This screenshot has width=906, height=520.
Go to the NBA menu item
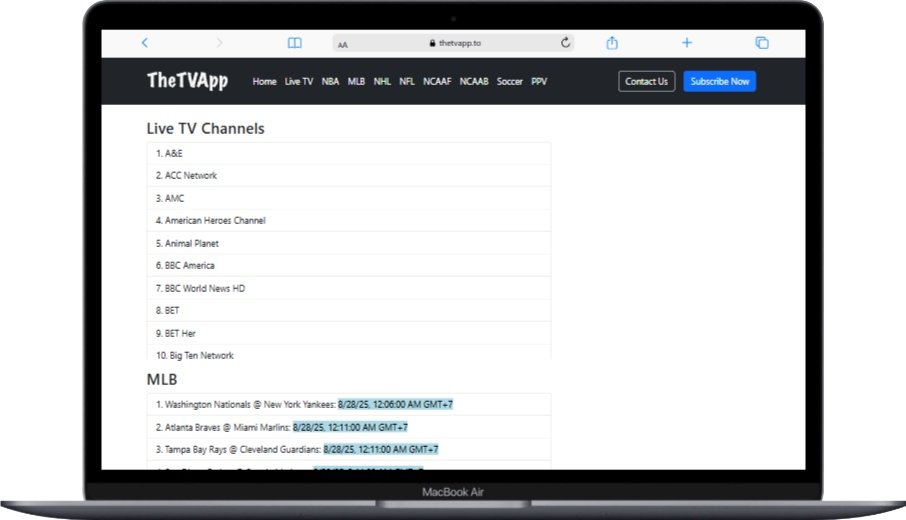pos(330,81)
